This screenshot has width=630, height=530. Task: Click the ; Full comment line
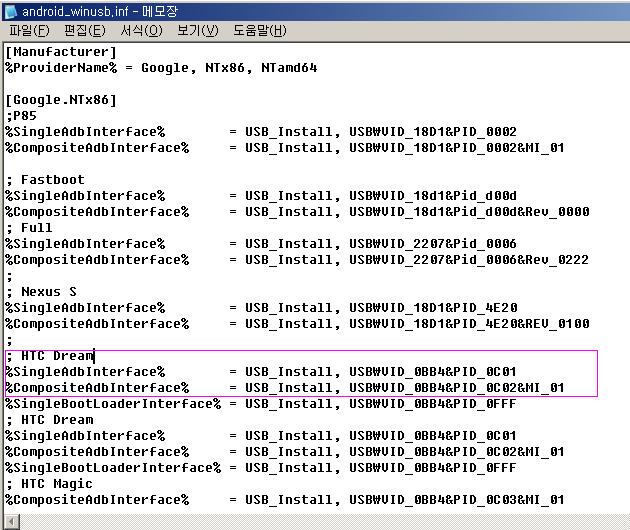point(29,228)
